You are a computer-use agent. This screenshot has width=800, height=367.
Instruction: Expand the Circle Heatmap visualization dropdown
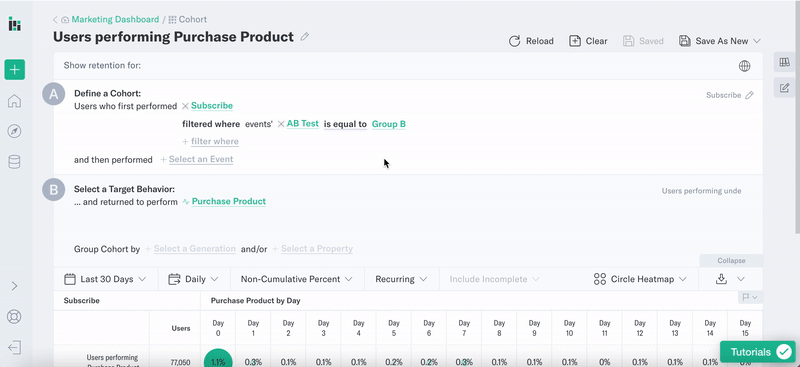[640, 279]
